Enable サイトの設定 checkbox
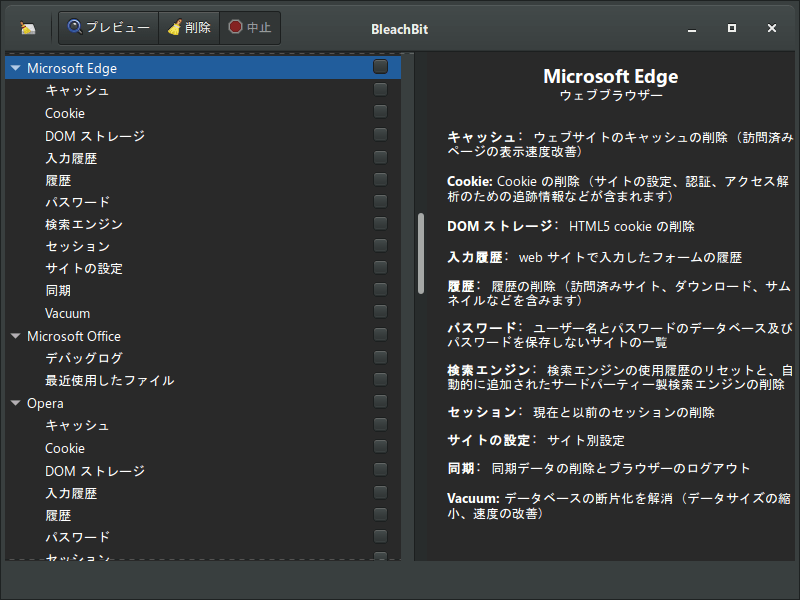The width and height of the screenshot is (800, 600). coord(380,267)
